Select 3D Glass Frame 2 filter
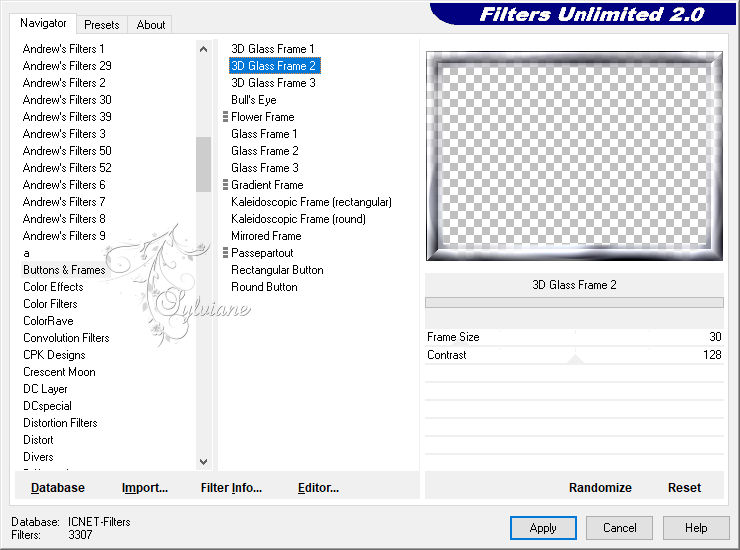 [x=274, y=66]
